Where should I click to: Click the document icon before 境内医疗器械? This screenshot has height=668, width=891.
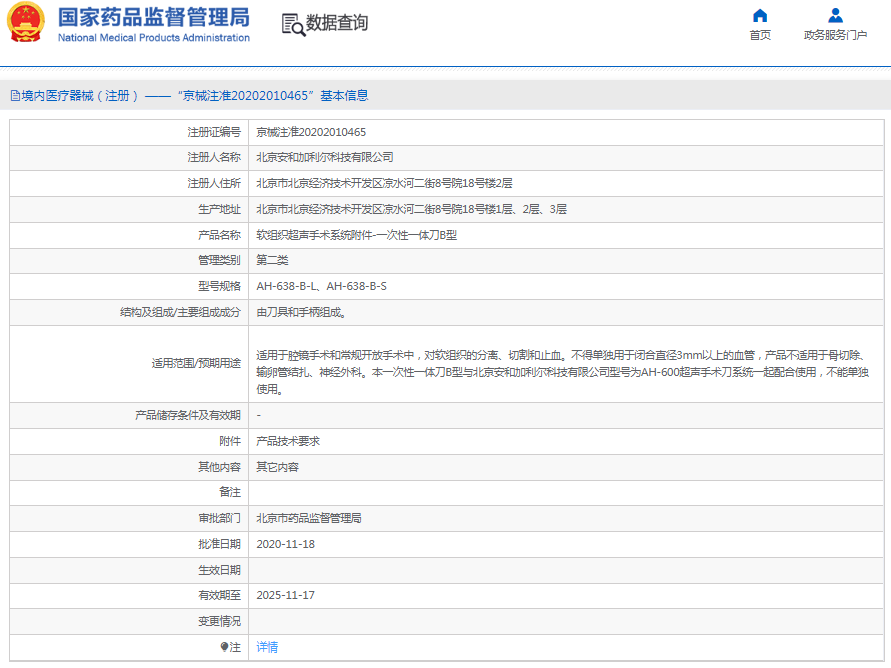[15, 96]
